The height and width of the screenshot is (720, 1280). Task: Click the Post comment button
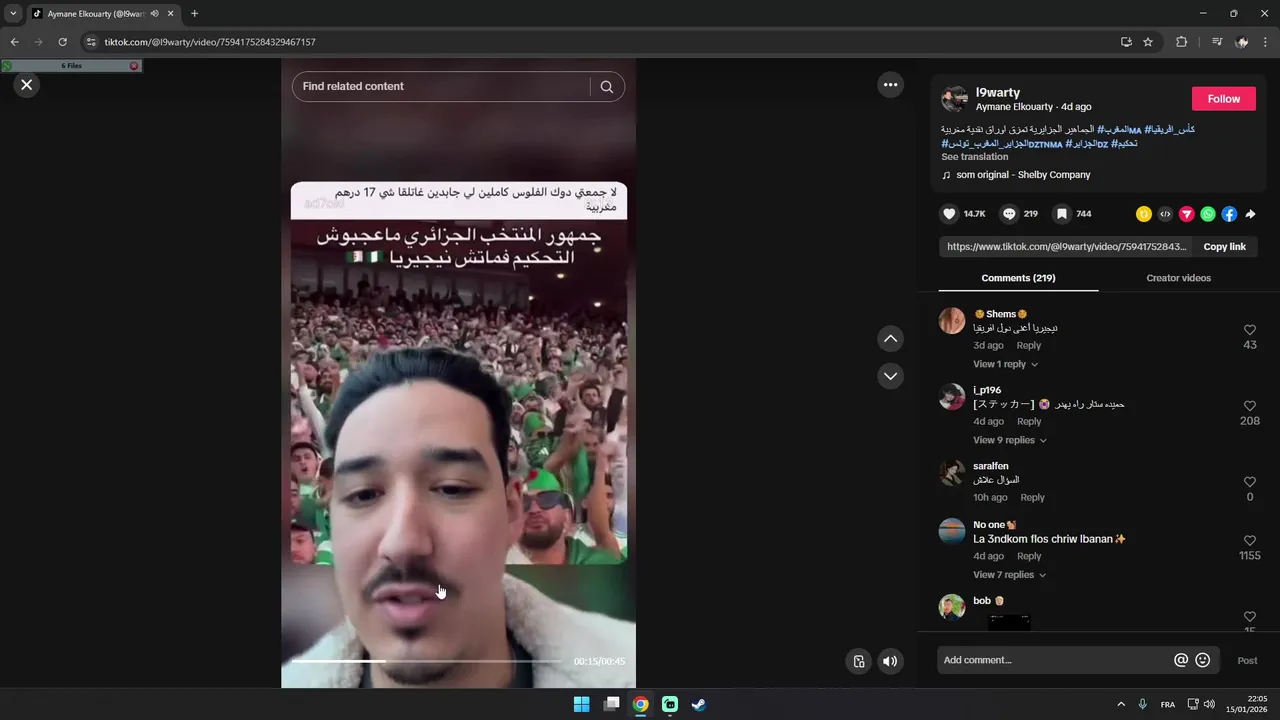point(1247,661)
